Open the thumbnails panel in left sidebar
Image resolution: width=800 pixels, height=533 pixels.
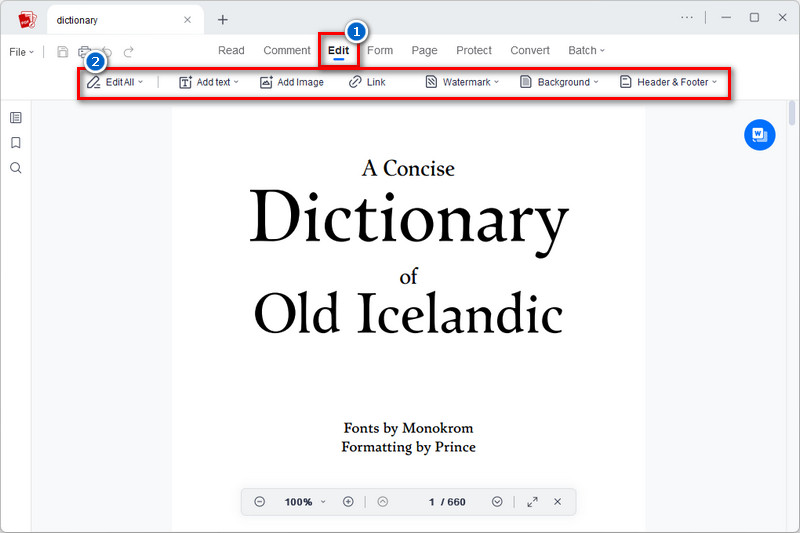(16, 118)
